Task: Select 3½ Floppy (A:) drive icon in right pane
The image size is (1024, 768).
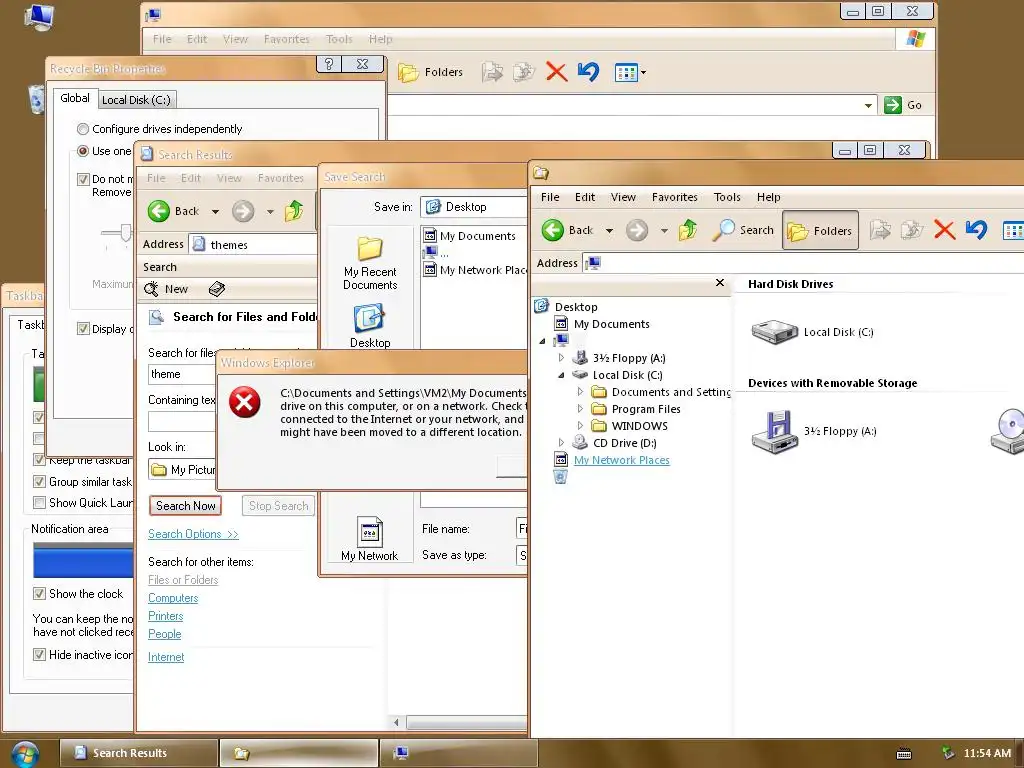Action: (x=775, y=432)
